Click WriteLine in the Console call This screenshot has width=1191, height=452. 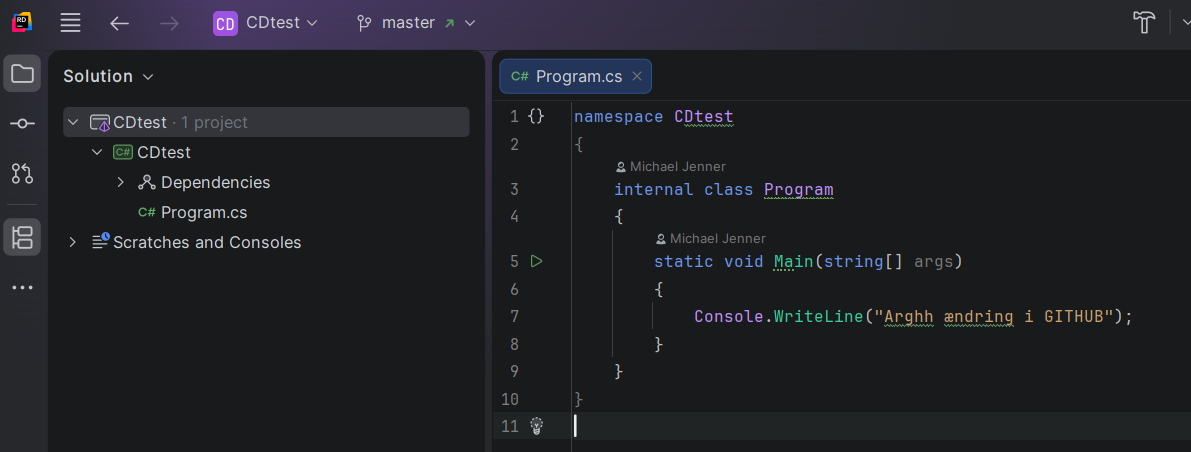click(819, 317)
